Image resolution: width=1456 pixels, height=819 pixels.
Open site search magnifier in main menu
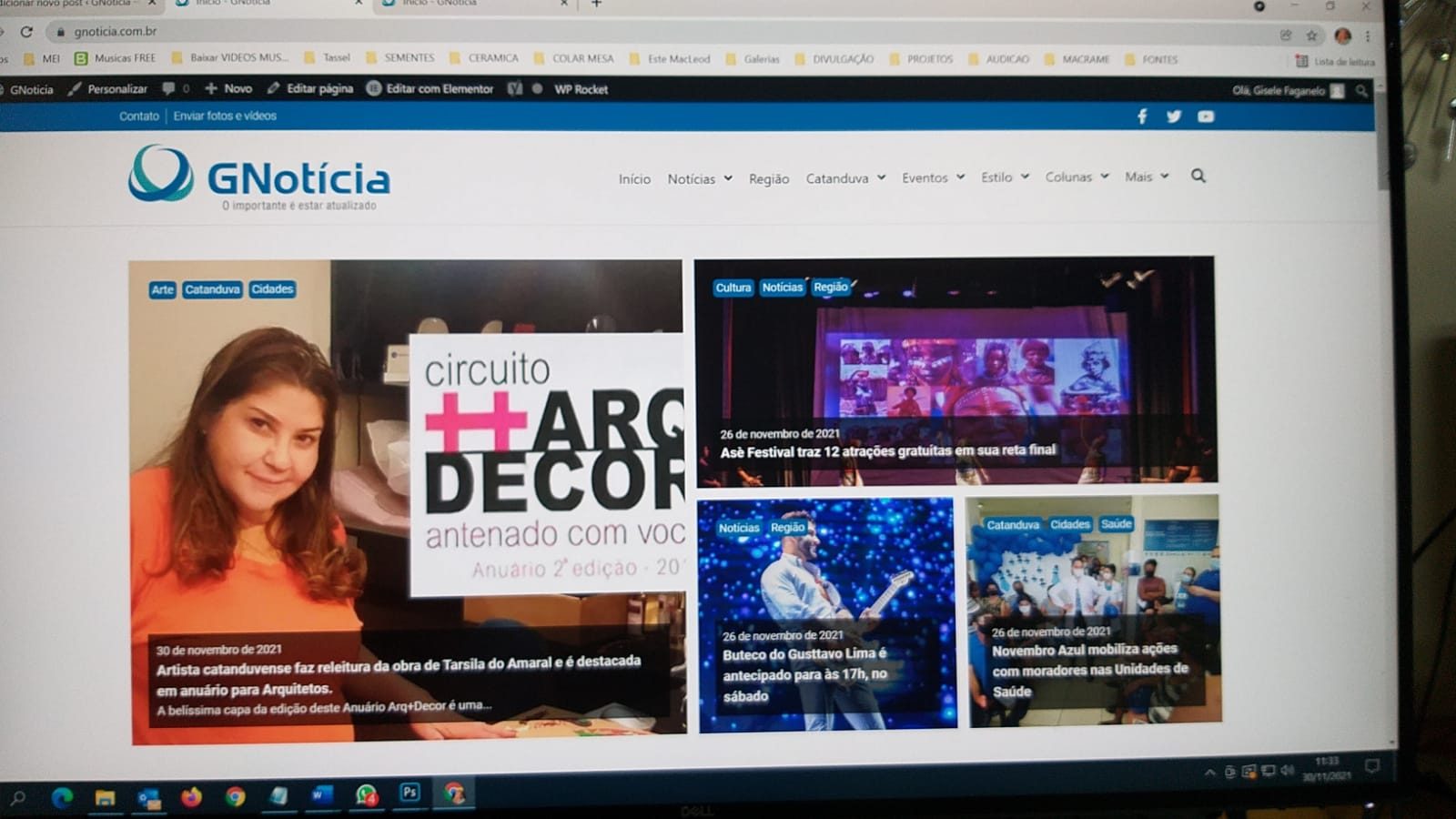click(1198, 176)
